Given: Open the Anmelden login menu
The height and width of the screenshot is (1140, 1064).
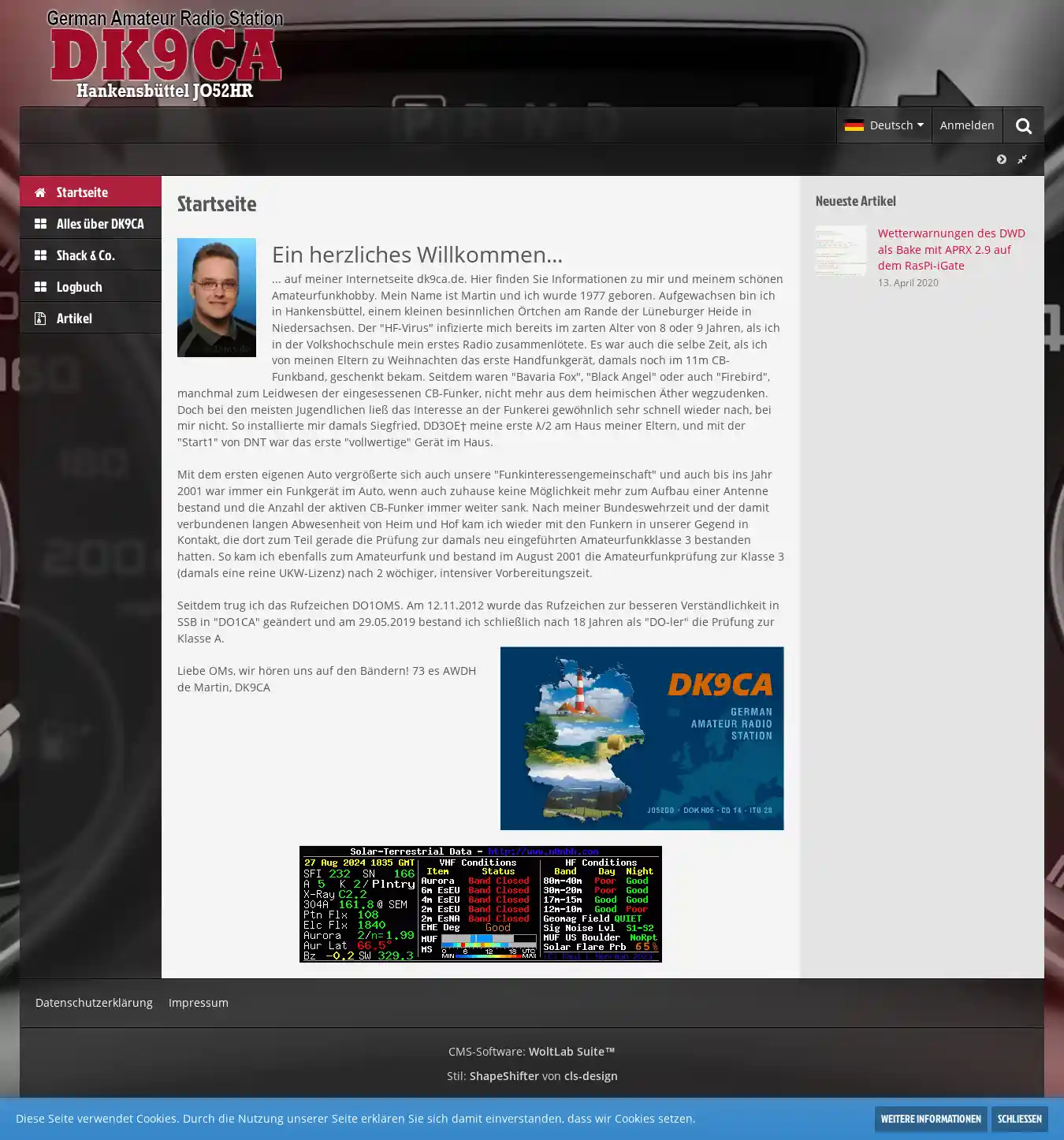Looking at the screenshot, I should pos(966,125).
